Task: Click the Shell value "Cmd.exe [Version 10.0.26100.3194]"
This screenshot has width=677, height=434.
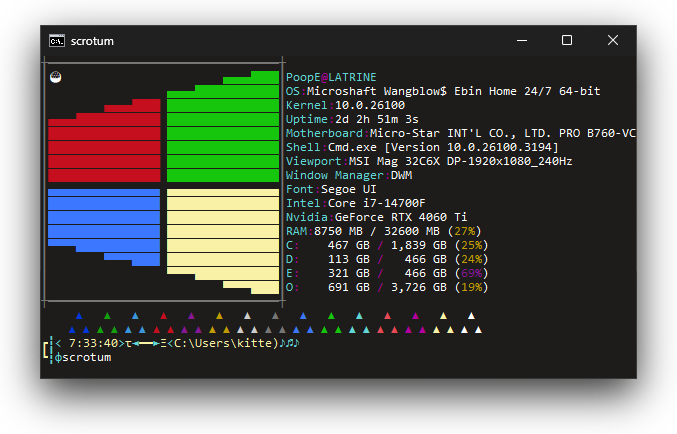Action: coord(443,147)
